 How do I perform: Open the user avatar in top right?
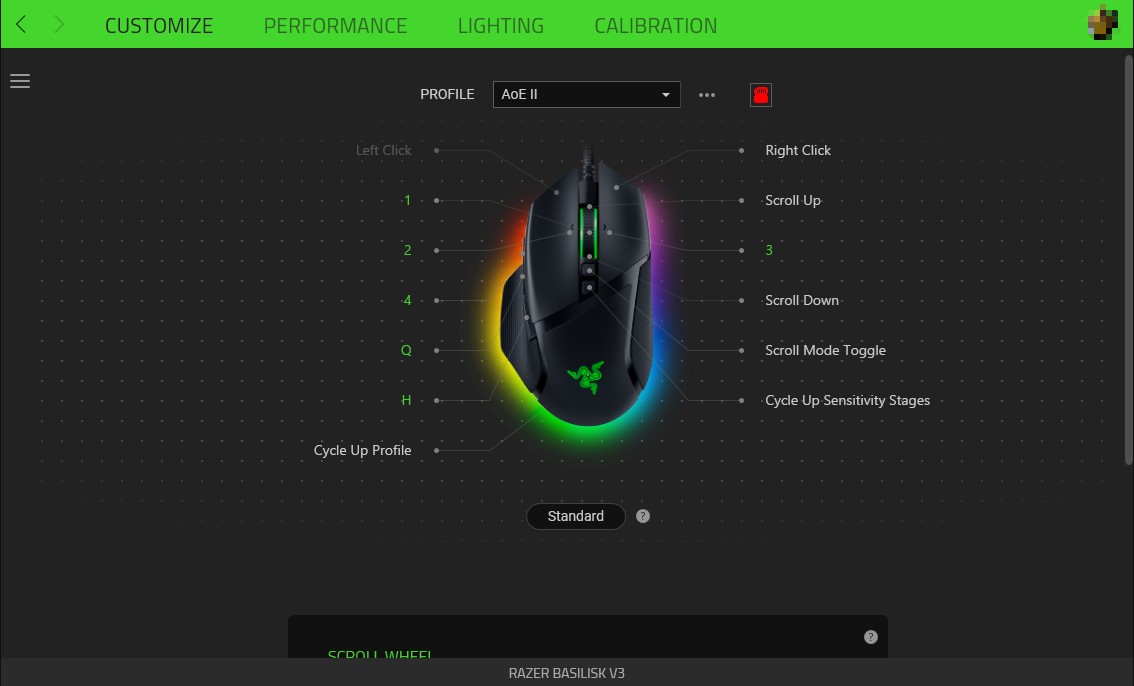tap(1103, 22)
